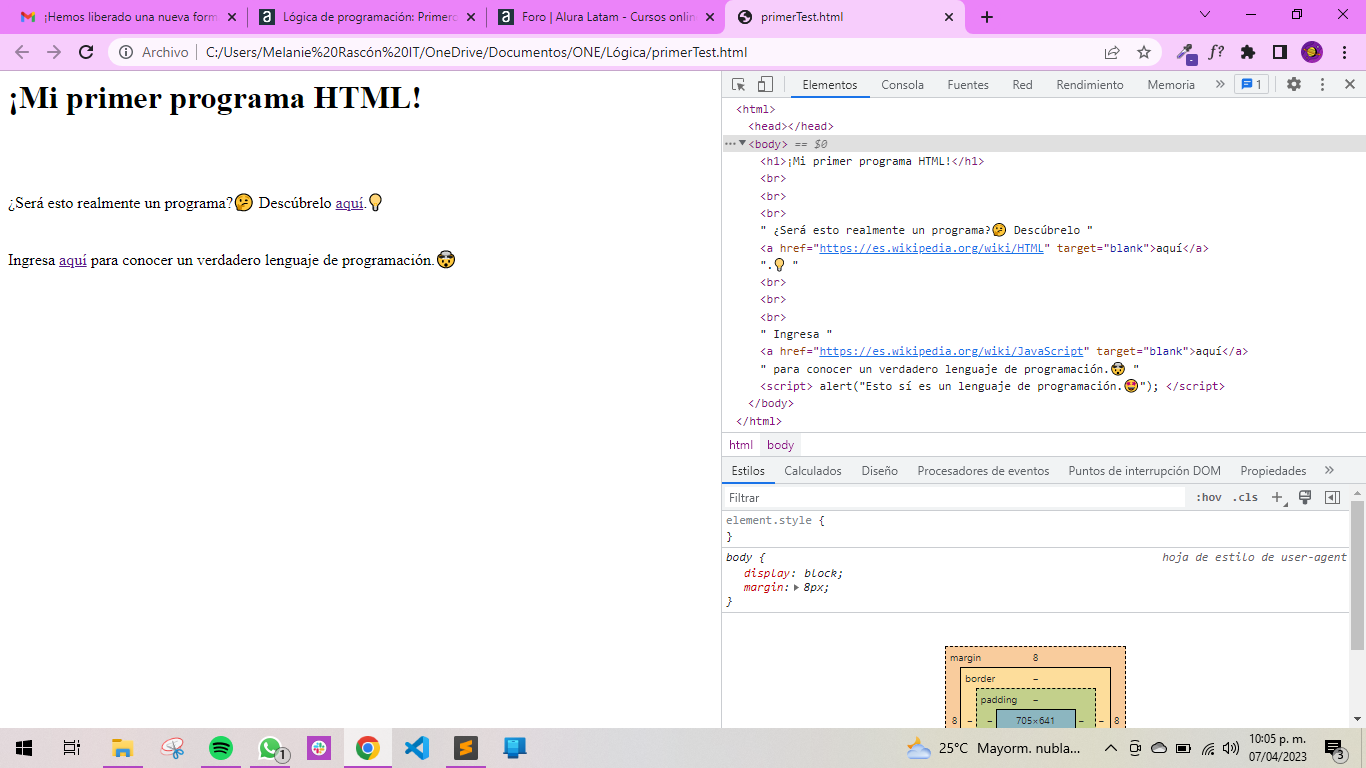
Task: Select the html opening tag in DOM tree
Action: pyautogui.click(x=755, y=109)
